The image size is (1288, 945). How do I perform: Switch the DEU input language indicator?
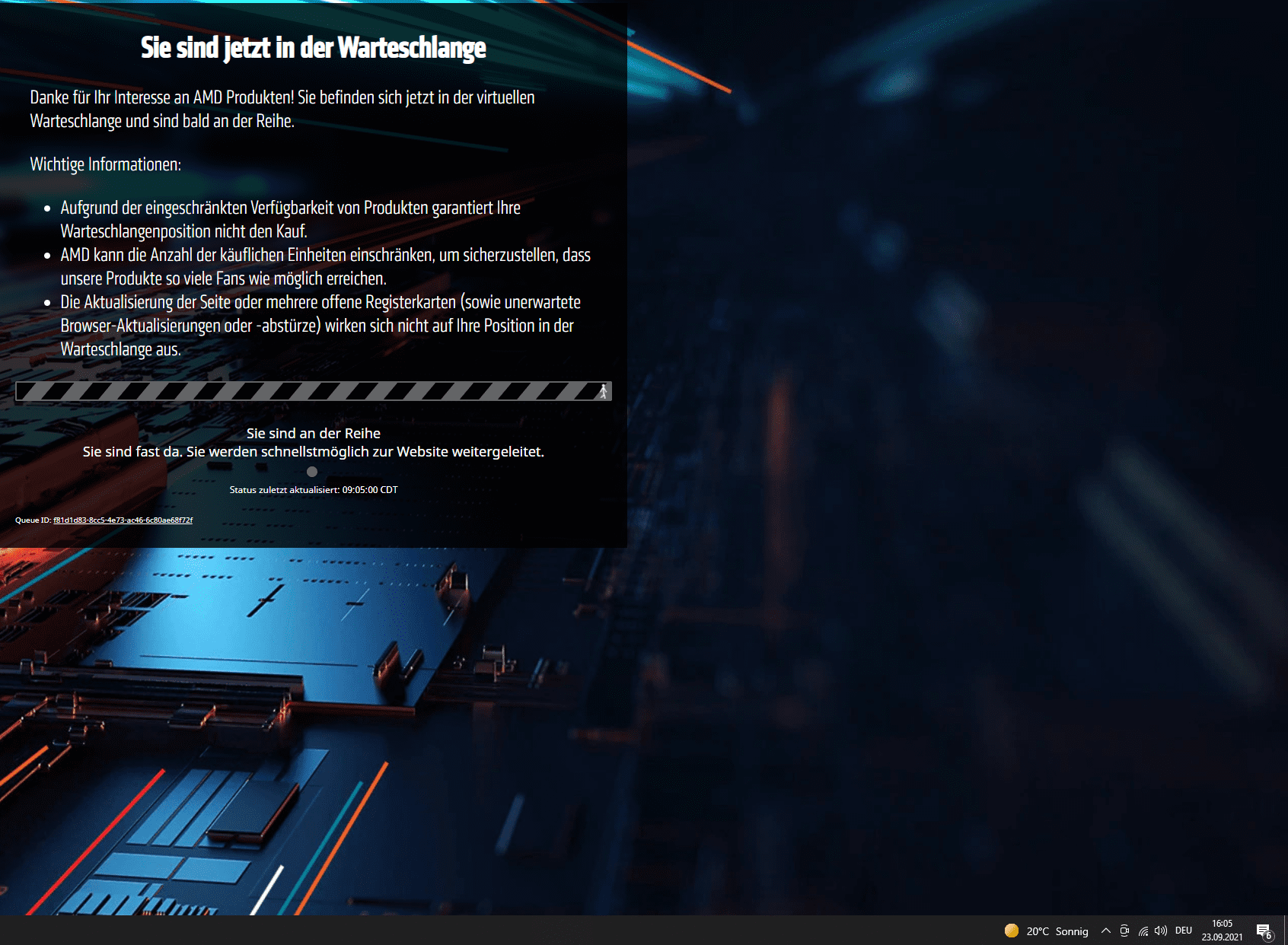click(x=1184, y=931)
